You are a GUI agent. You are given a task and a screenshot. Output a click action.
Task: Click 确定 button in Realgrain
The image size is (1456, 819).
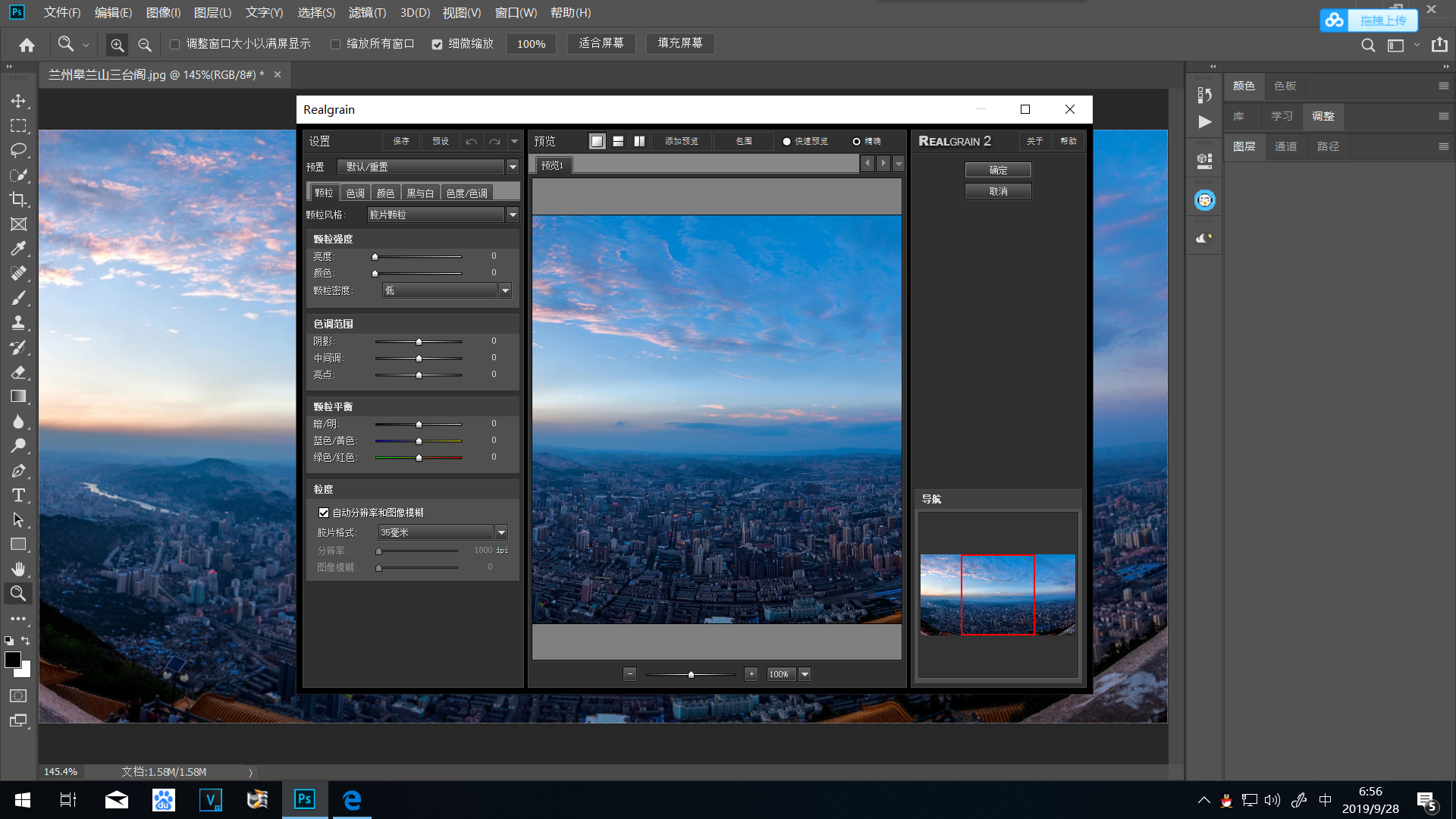point(998,170)
